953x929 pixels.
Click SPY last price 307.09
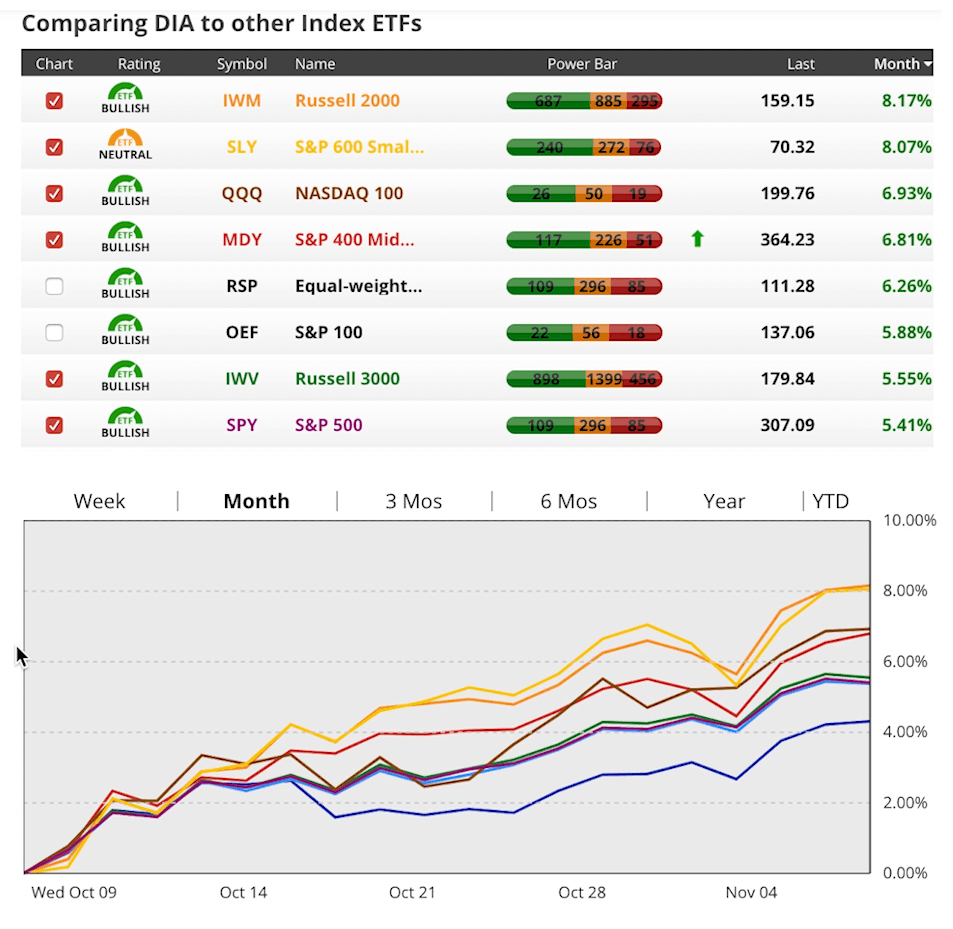(787, 425)
